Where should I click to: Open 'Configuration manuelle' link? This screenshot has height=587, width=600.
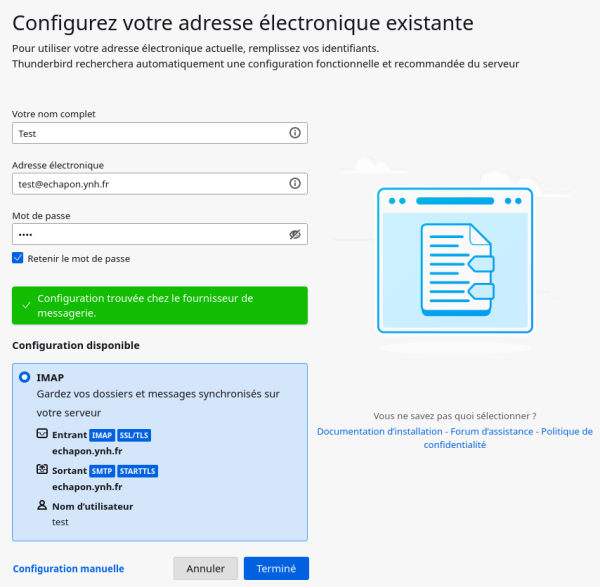(x=68, y=569)
